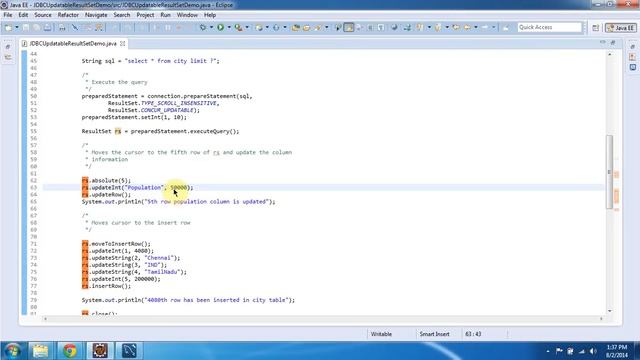Click the third icon in right trim bar

[x=633, y=67]
